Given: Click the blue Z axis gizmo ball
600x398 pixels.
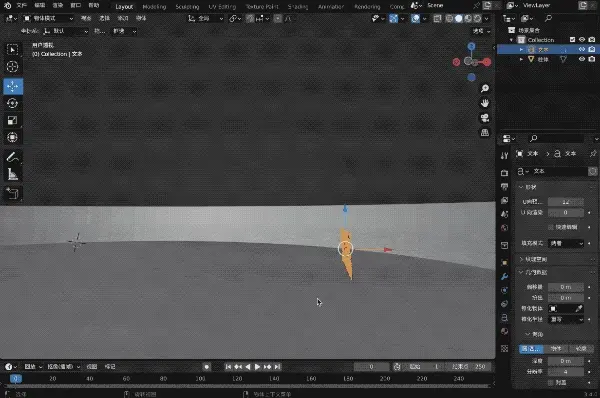Looking at the screenshot, I should pos(471,46).
